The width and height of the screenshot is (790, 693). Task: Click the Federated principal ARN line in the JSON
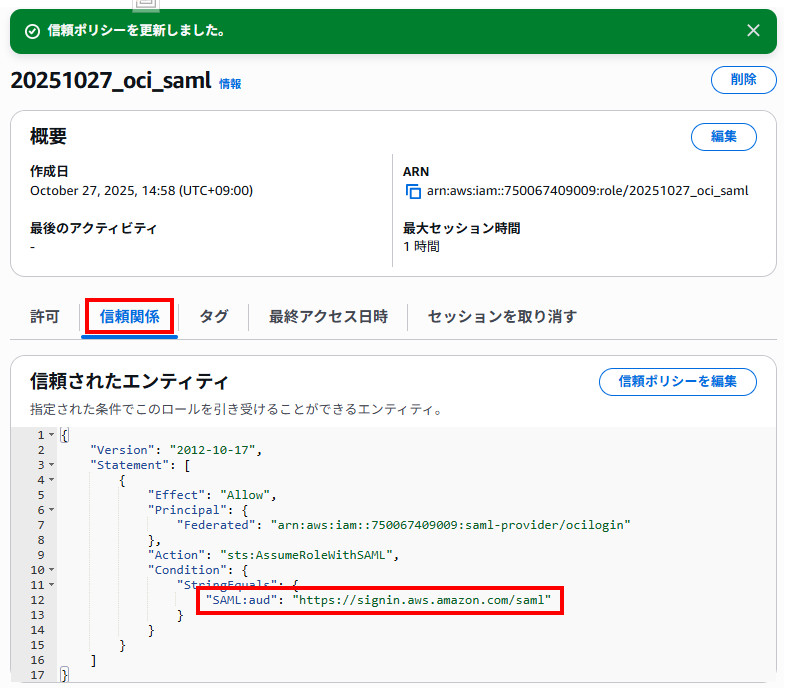coord(404,525)
